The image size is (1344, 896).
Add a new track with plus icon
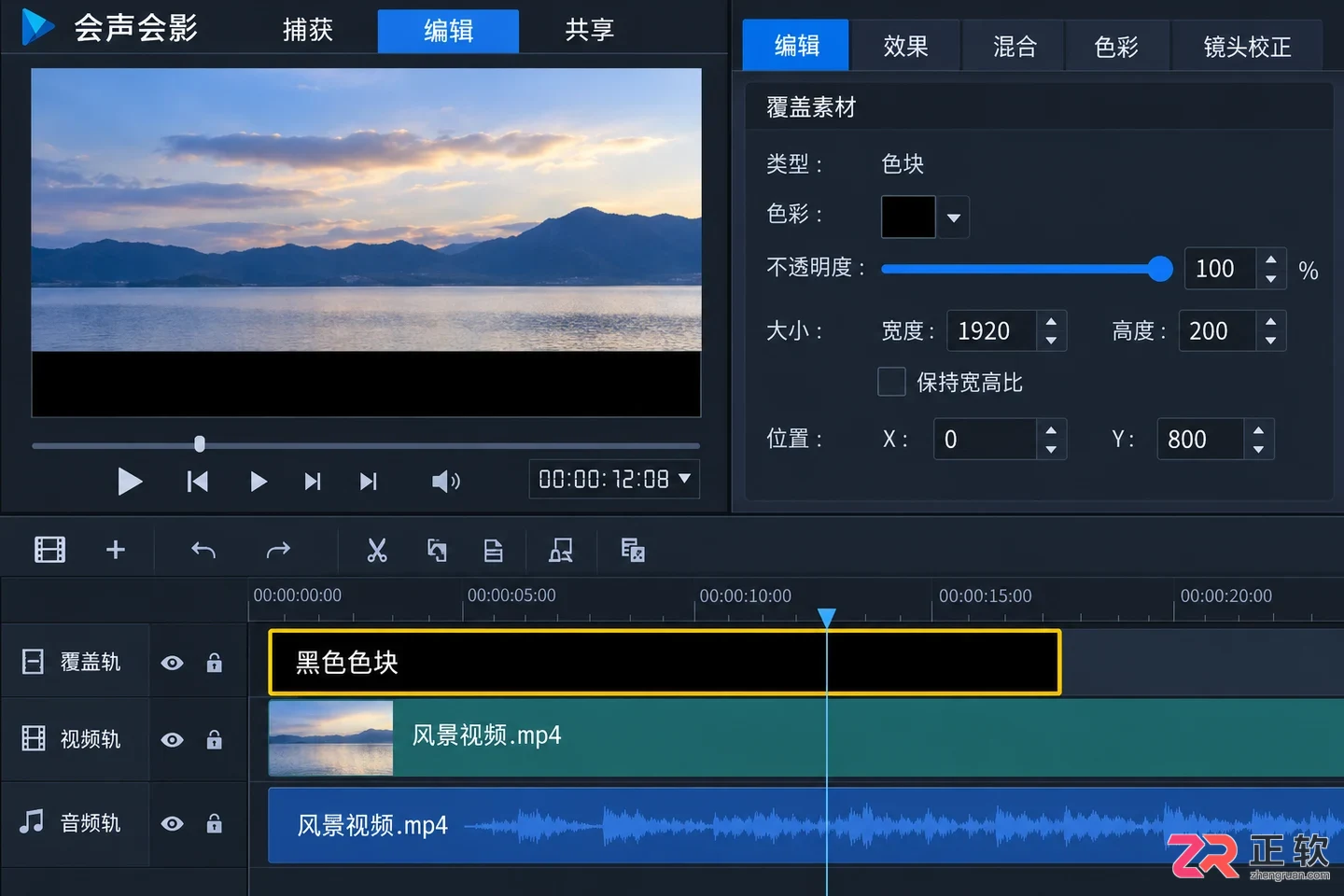[116, 550]
